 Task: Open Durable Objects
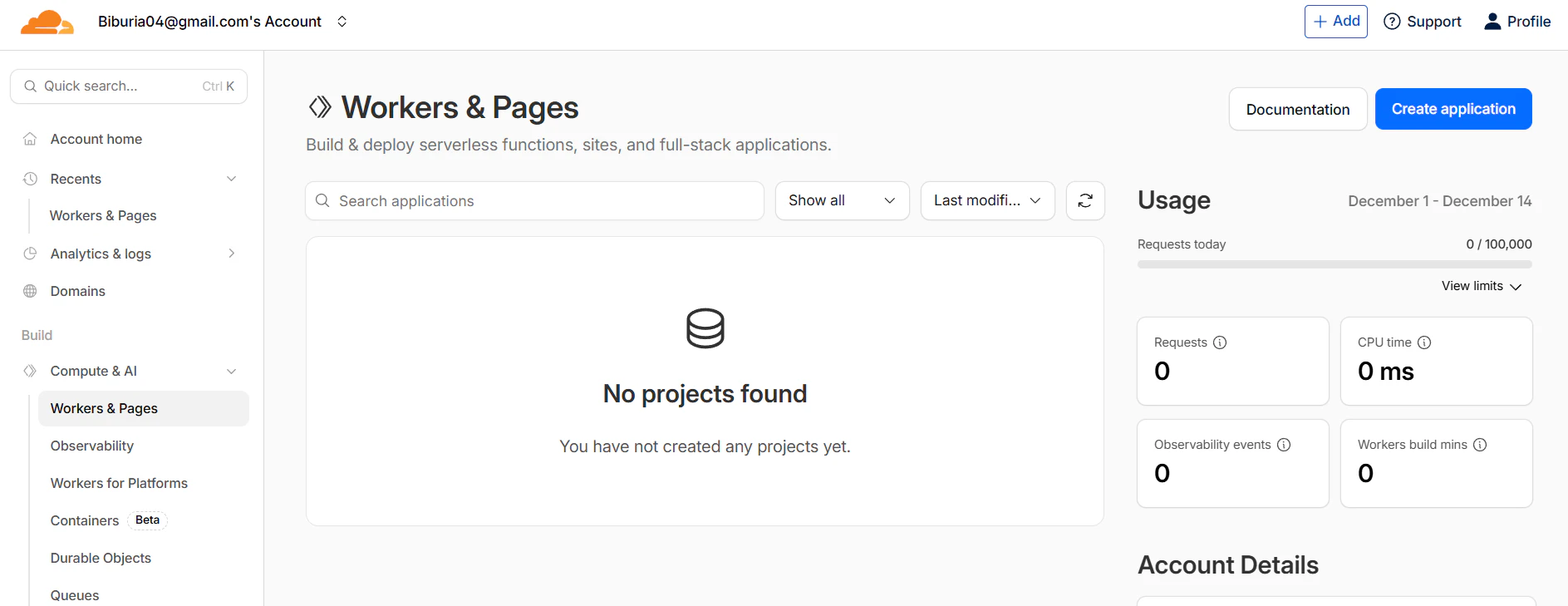pos(101,558)
